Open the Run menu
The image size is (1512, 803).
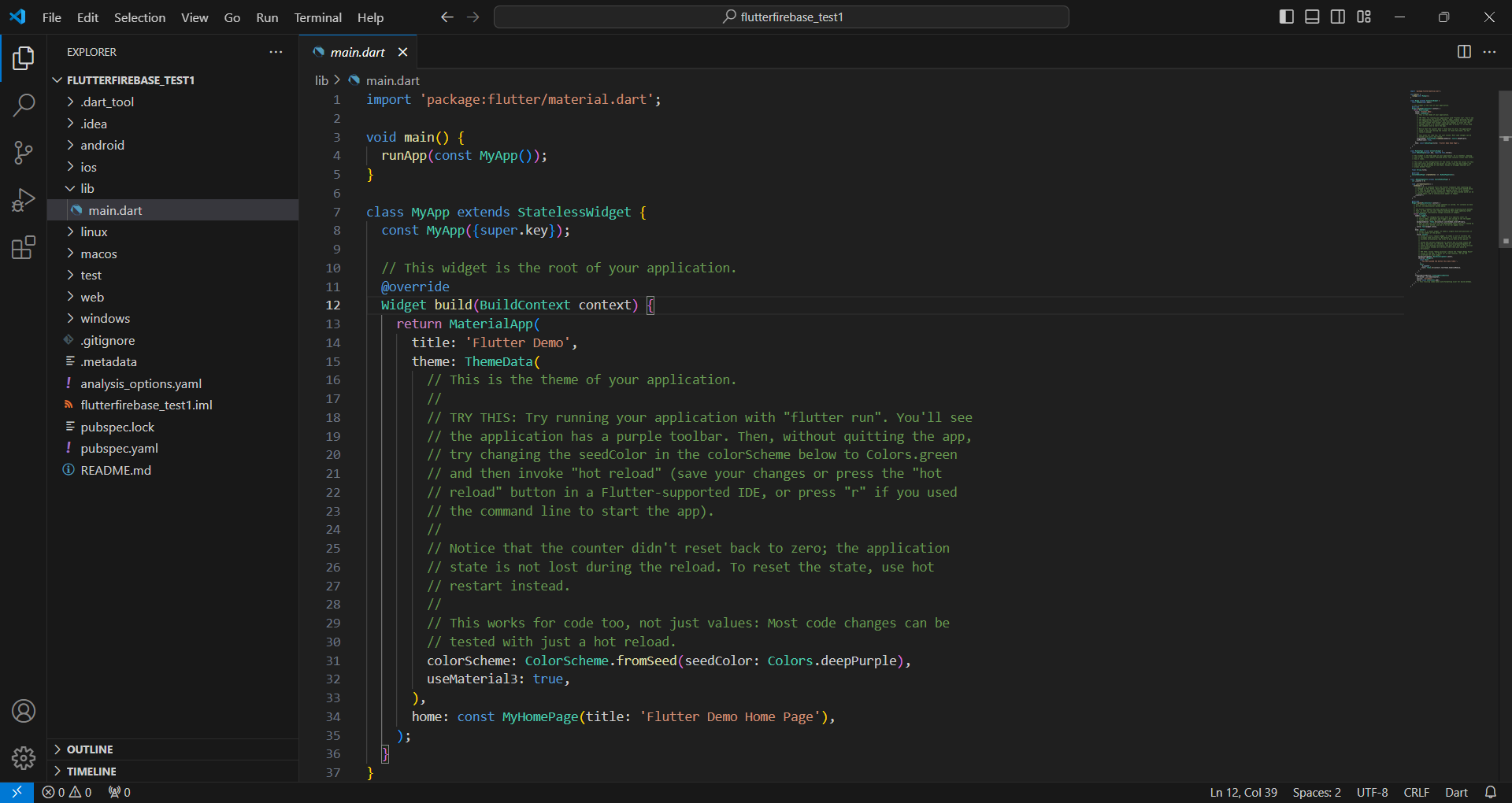pyautogui.click(x=267, y=17)
